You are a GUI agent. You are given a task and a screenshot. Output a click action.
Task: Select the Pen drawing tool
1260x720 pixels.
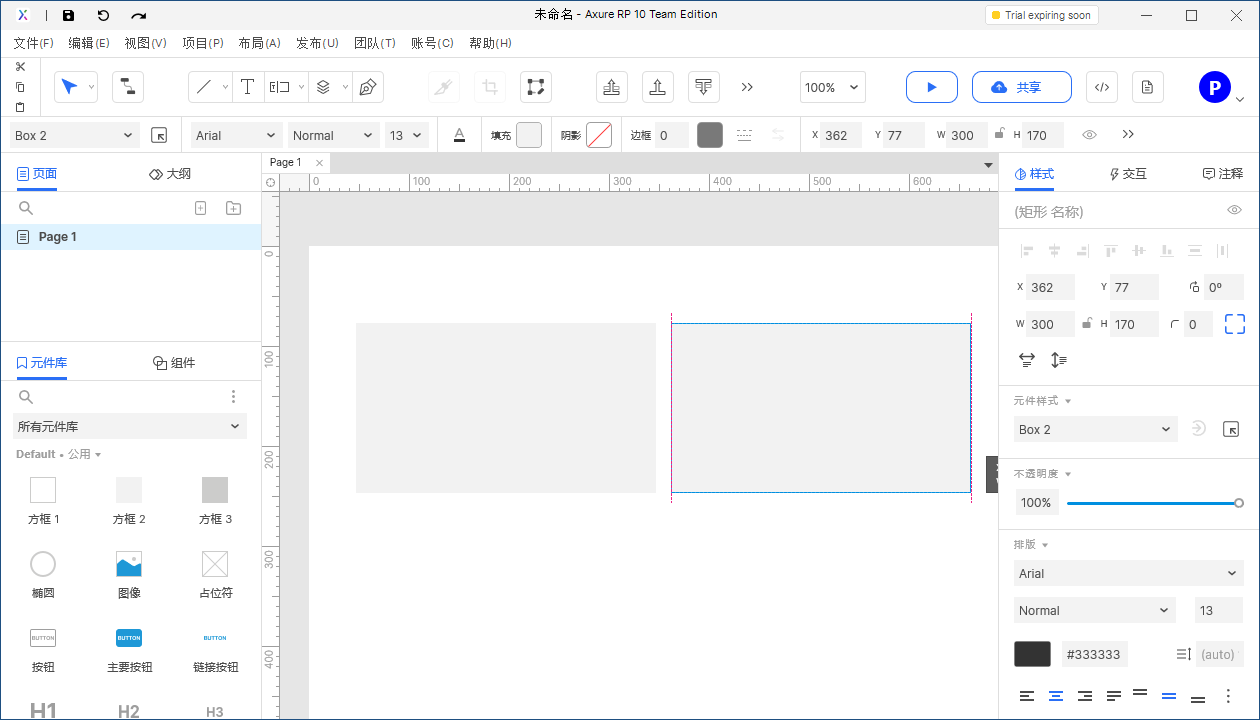(x=367, y=87)
